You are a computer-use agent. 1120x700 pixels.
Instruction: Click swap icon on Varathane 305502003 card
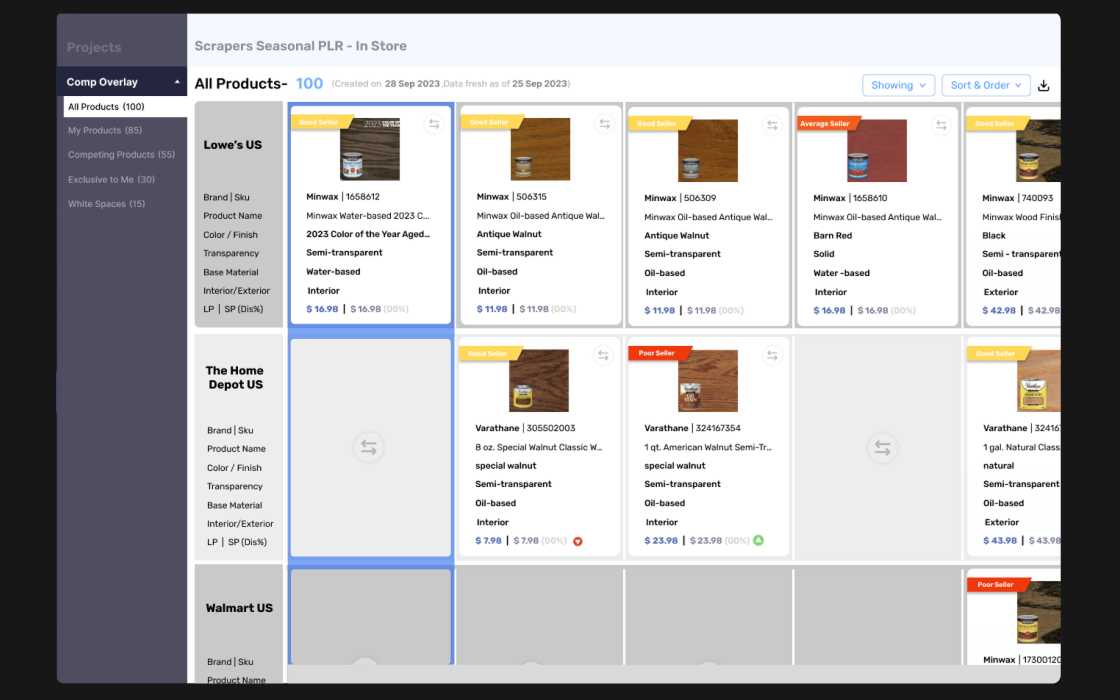point(603,355)
